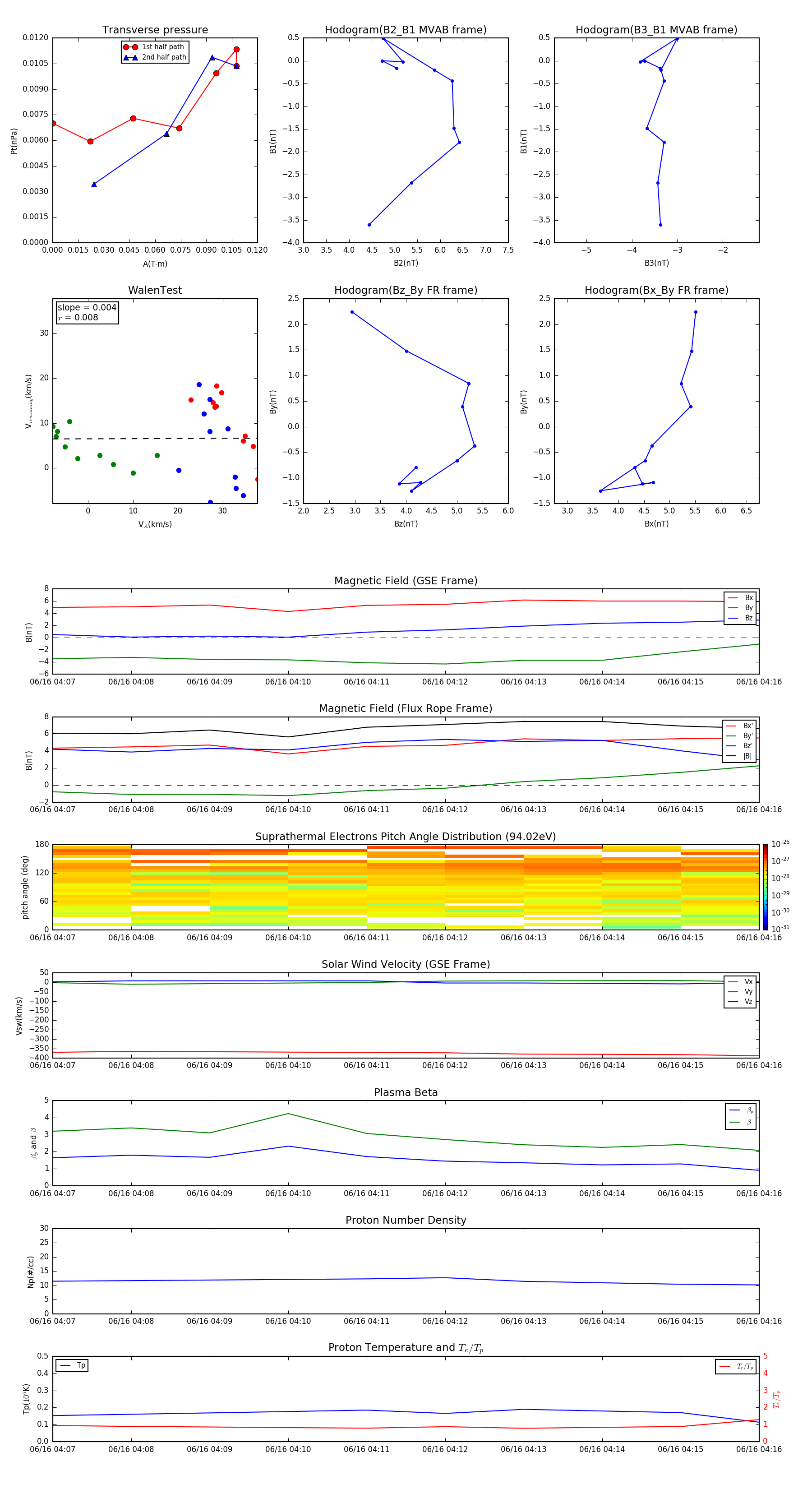The image size is (812, 1489).
Task: Click the 10^-26 colorbar label
Action: point(780,844)
